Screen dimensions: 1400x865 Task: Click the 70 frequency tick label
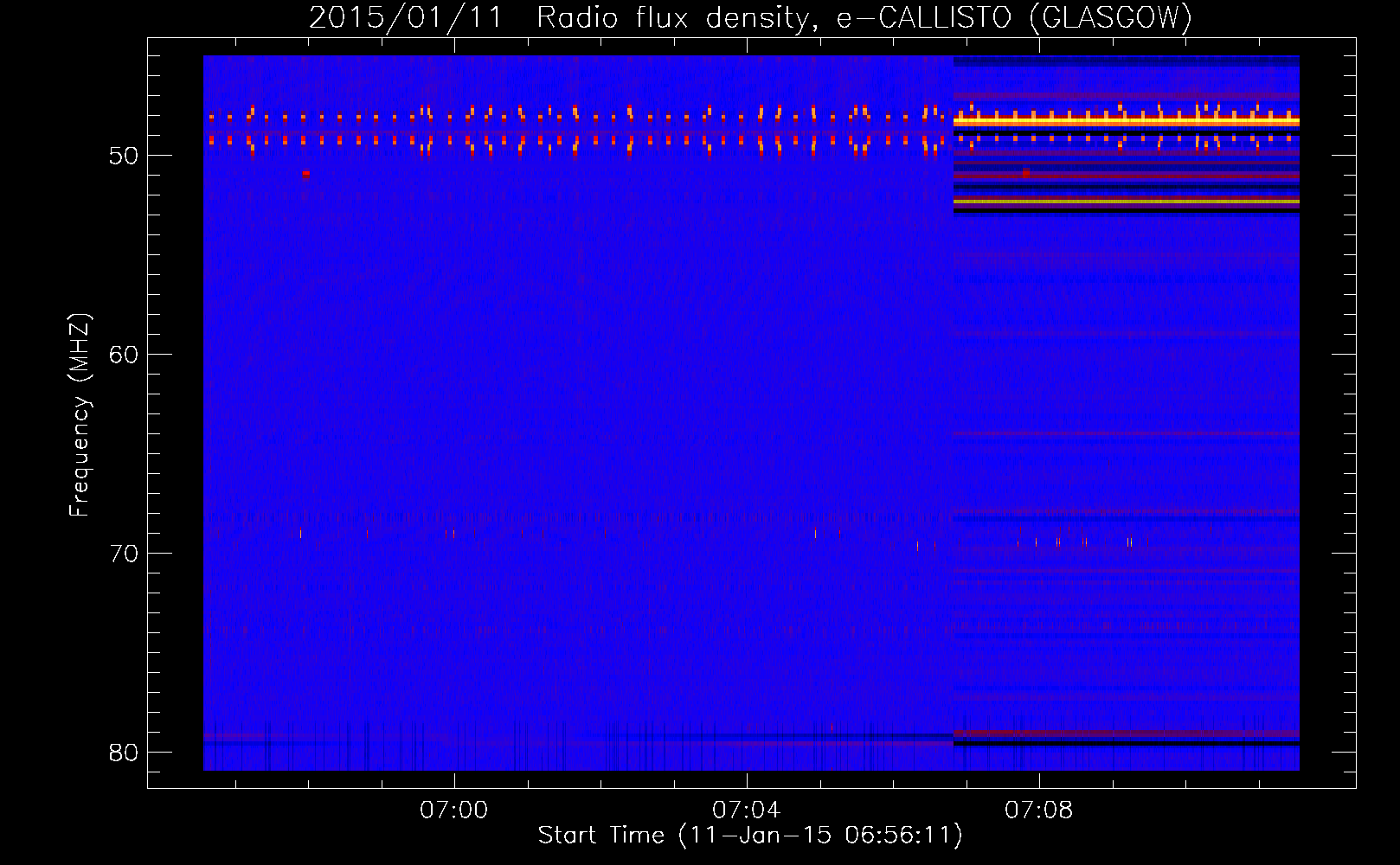tap(125, 554)
